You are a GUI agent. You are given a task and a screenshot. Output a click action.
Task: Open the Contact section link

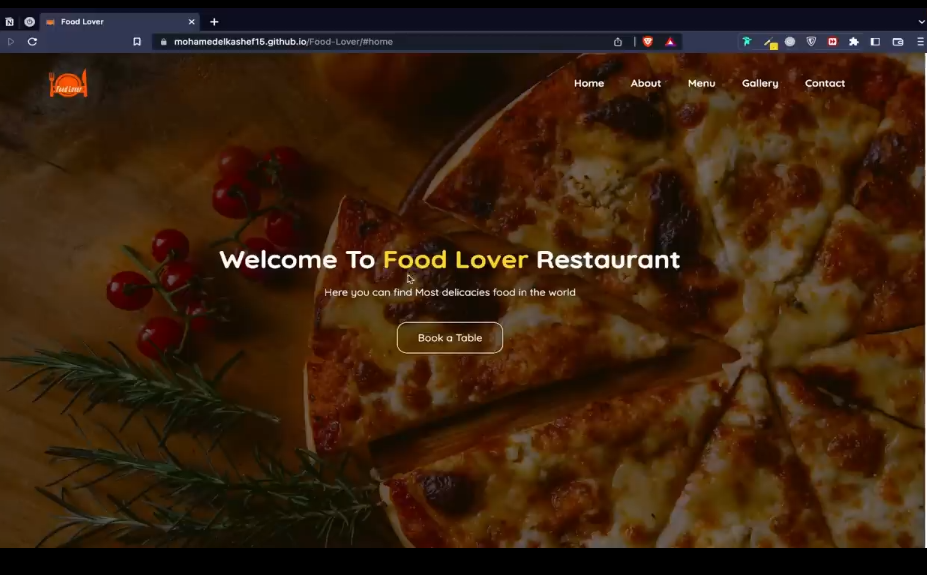coord(825,83)
